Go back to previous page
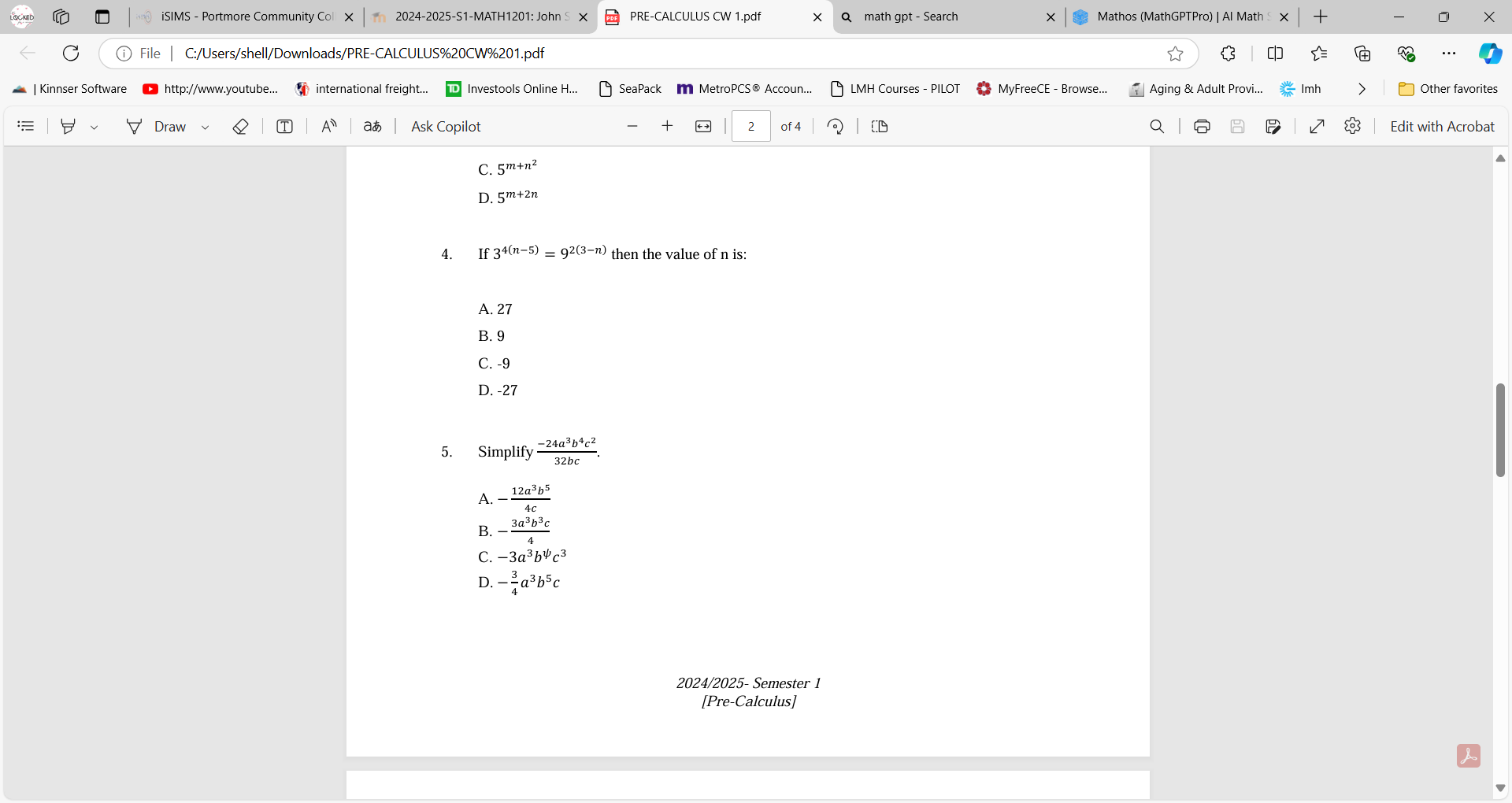This screenshot has width=1512, height=803. [x=28, y=54]
